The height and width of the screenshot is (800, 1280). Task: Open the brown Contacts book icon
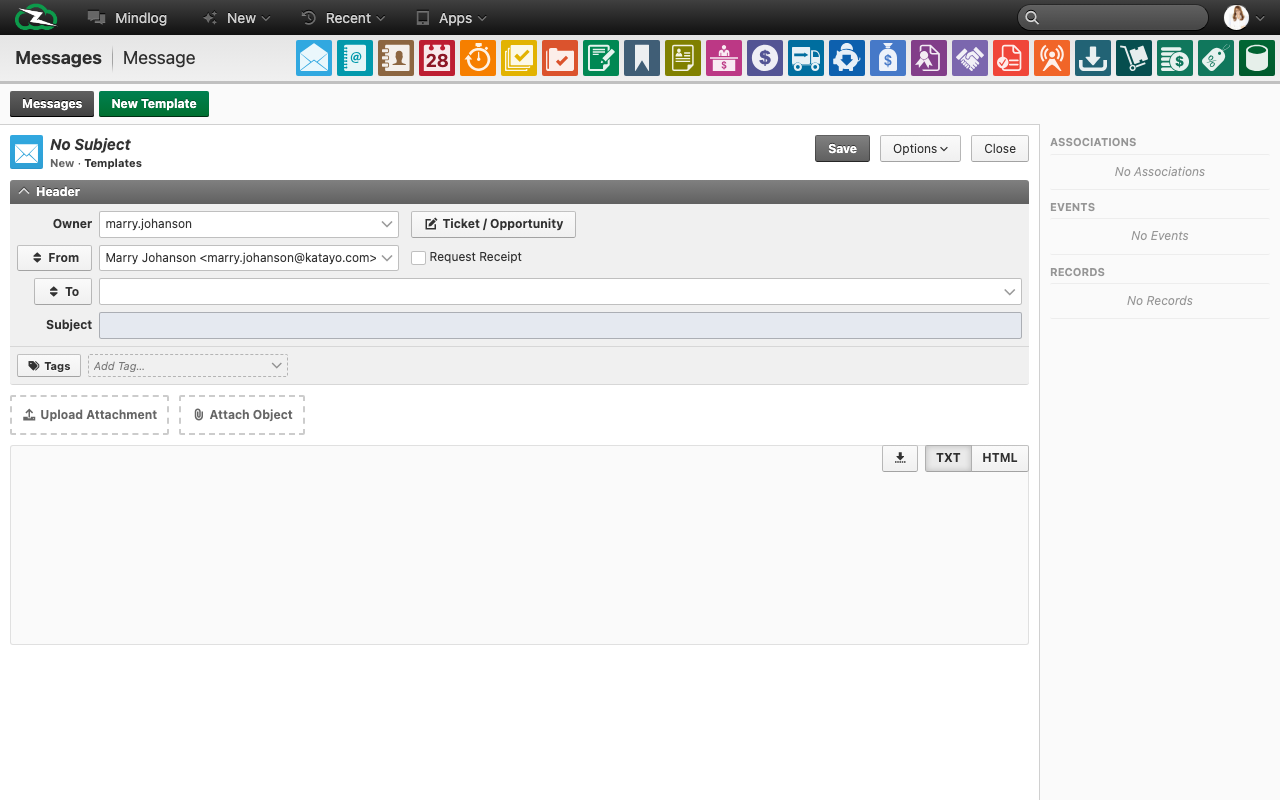(396, 58)
